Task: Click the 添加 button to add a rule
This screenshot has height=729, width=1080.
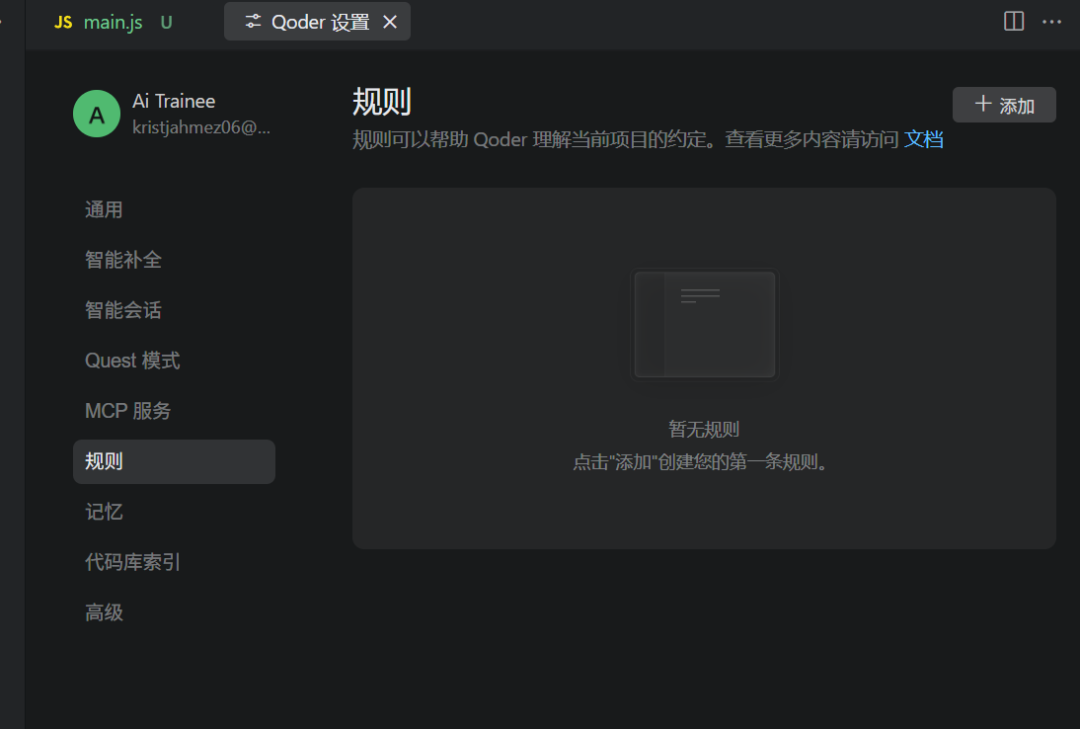Action: (x=1004, y=105)
